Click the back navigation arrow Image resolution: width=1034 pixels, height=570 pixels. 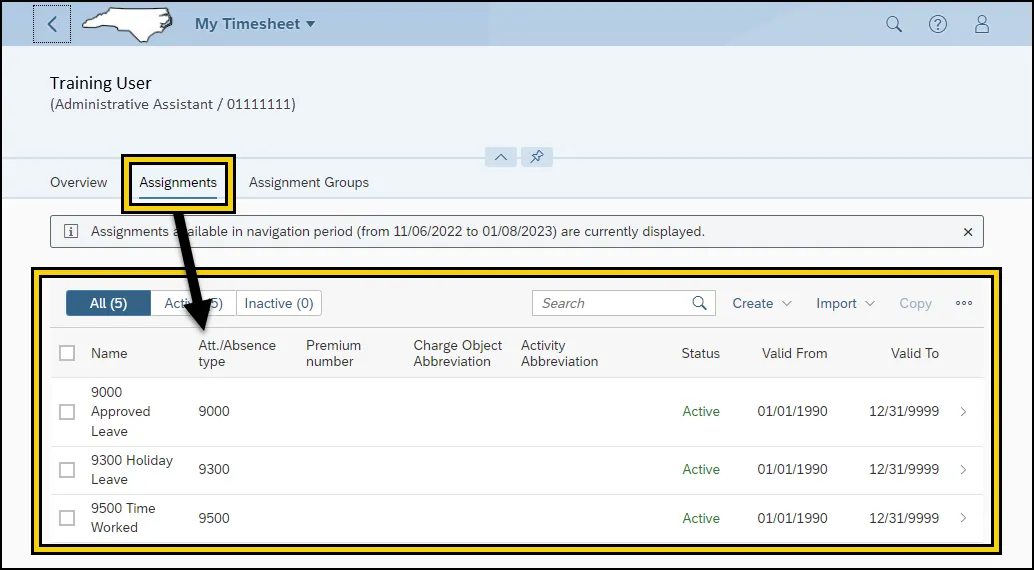(x=52, y=24)
